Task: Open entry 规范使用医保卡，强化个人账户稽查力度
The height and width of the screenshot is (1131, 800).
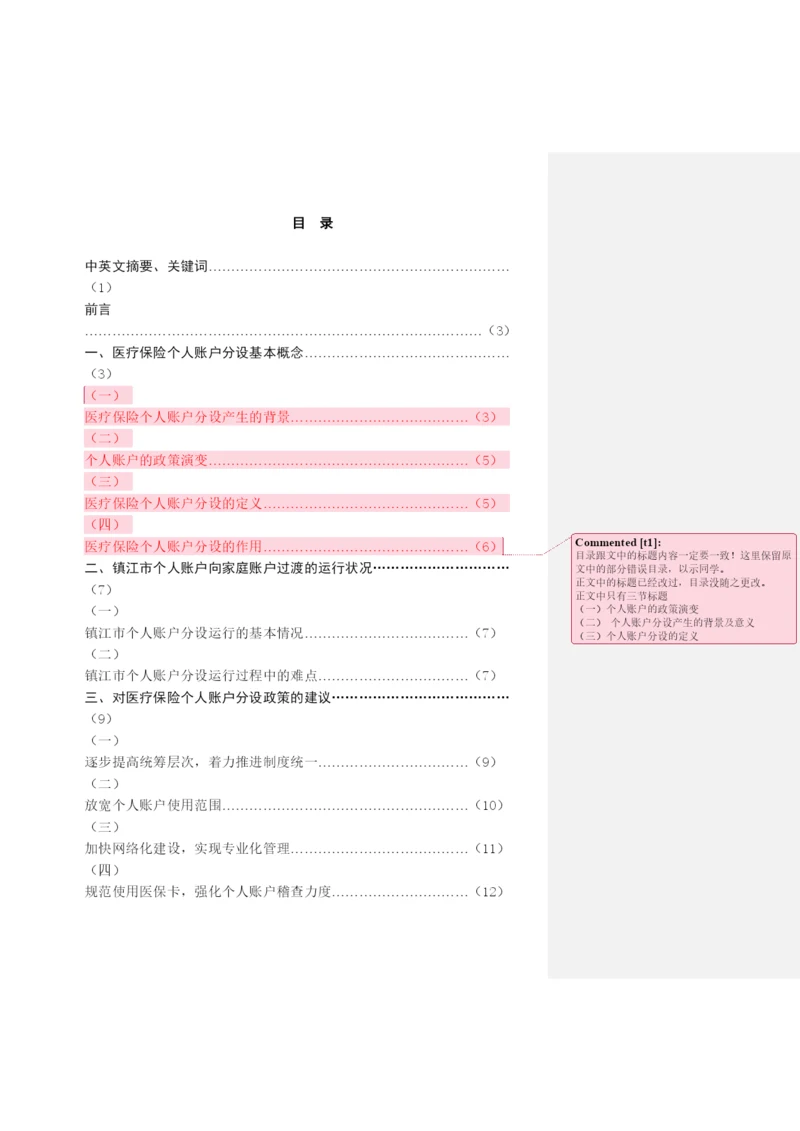Action: click(x=208, y=891)
